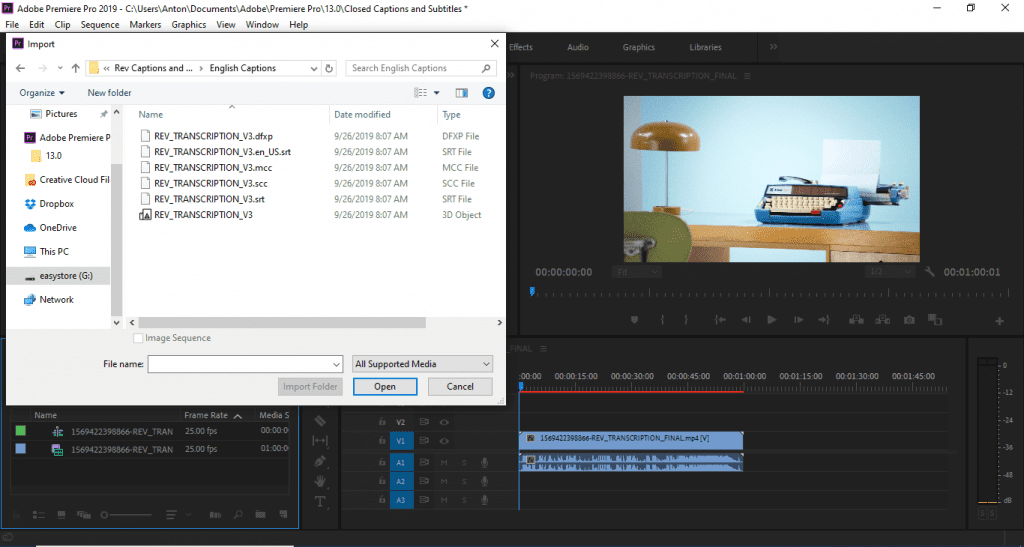Screen dimensions: 1024x547
Task: Open the All Supported Media file type dropdown
Action: pyautogui.click(x=422, y=364)
